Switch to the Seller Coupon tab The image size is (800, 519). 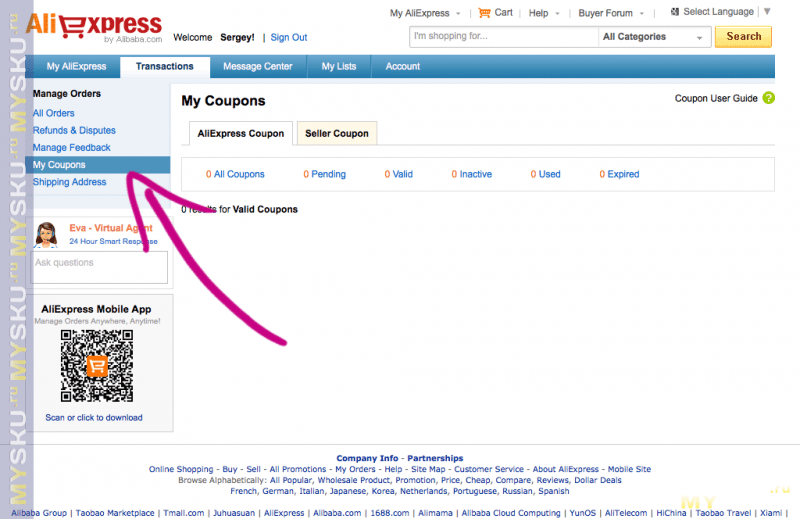(337, 133)
